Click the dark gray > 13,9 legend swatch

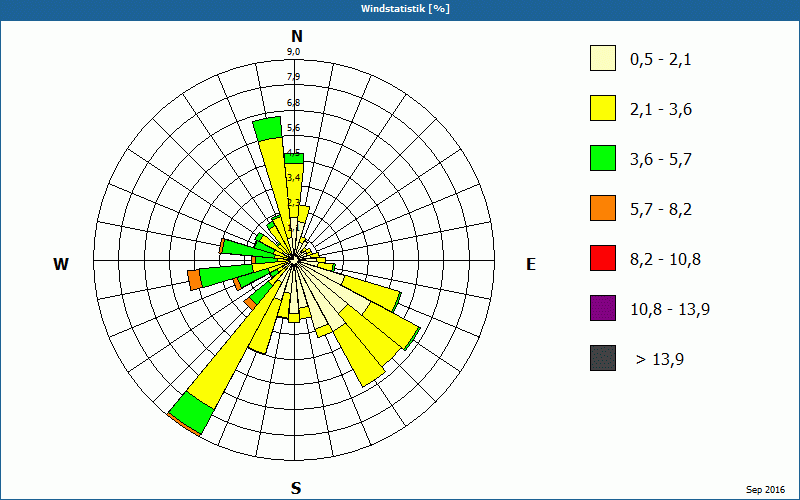point(603,358)
